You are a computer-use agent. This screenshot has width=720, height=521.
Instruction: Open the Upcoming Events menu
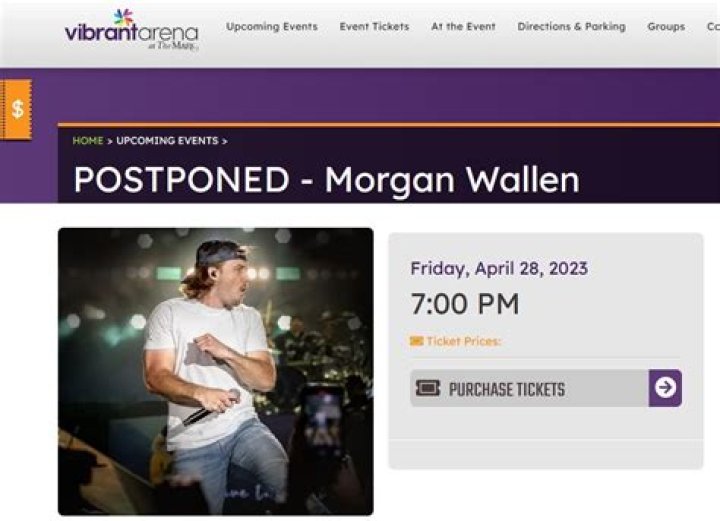point(272,27)
